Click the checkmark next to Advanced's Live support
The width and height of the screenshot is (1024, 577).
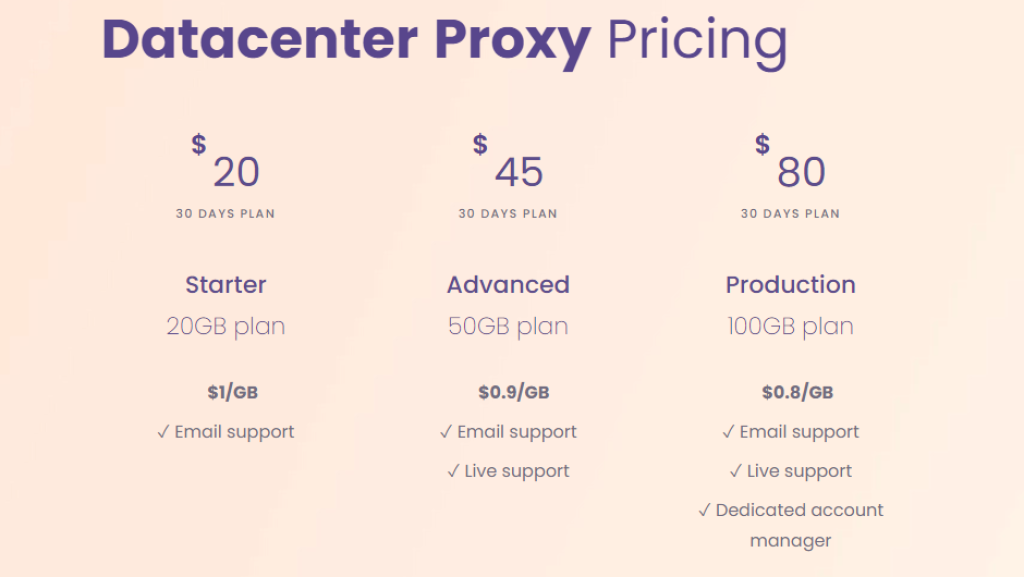[453, 471]
